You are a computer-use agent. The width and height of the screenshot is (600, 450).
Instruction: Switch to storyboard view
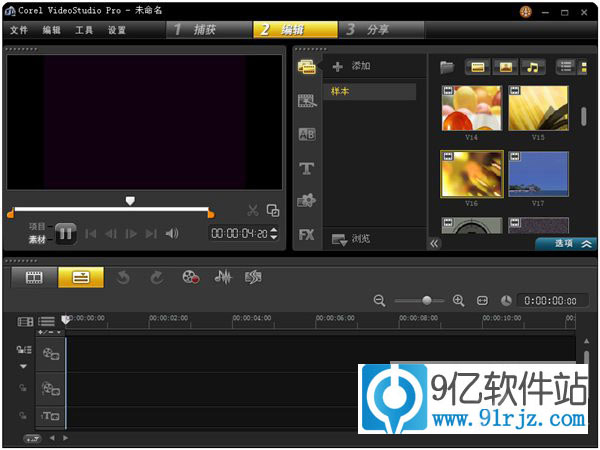(34, 277)
